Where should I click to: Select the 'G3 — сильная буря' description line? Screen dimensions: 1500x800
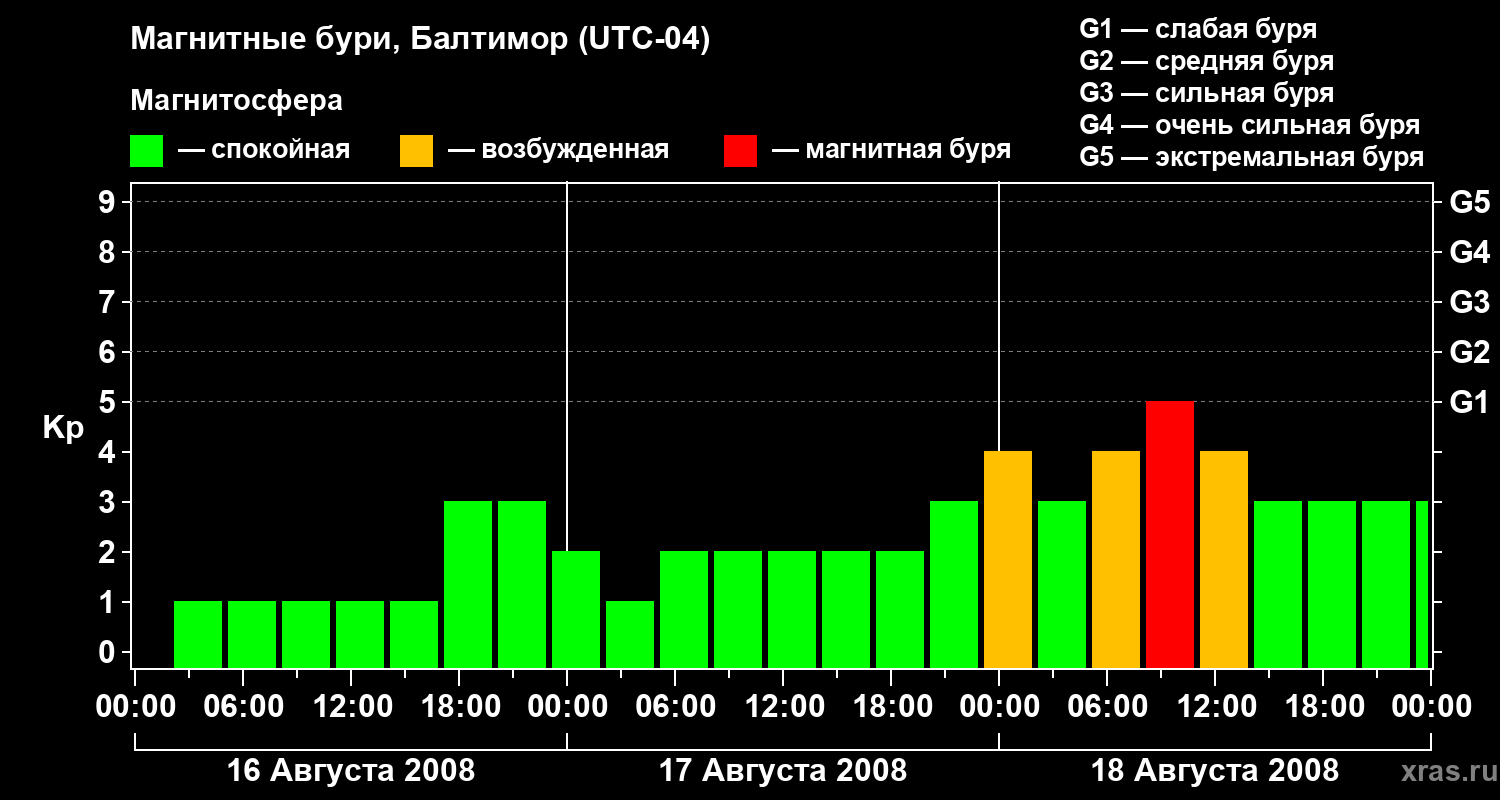coord(1206,93)
